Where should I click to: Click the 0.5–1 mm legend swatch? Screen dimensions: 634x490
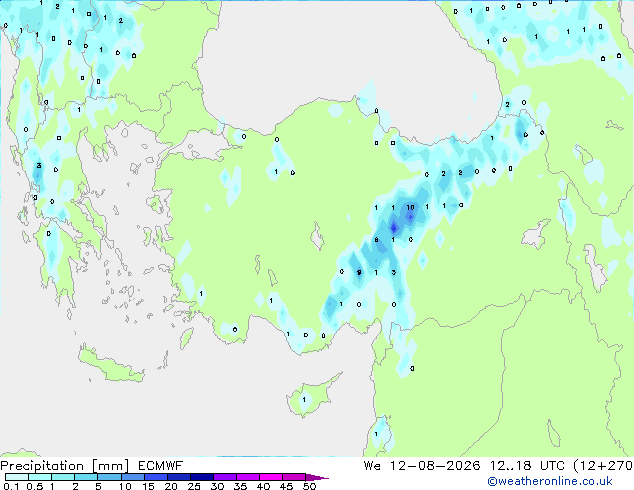click(40, 477)
